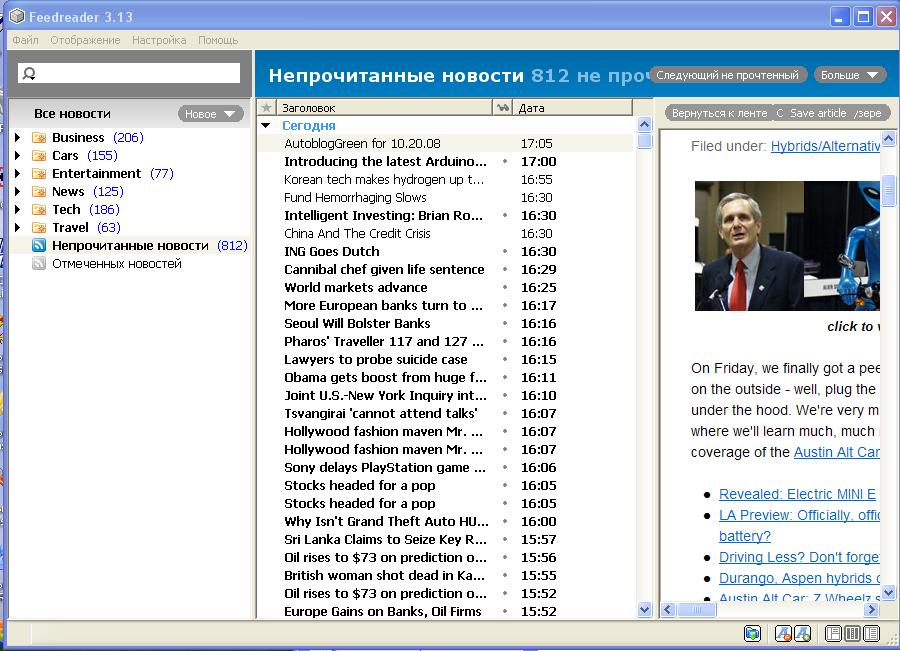
Task: Click the star column header icon
Action: click(266, 107)
